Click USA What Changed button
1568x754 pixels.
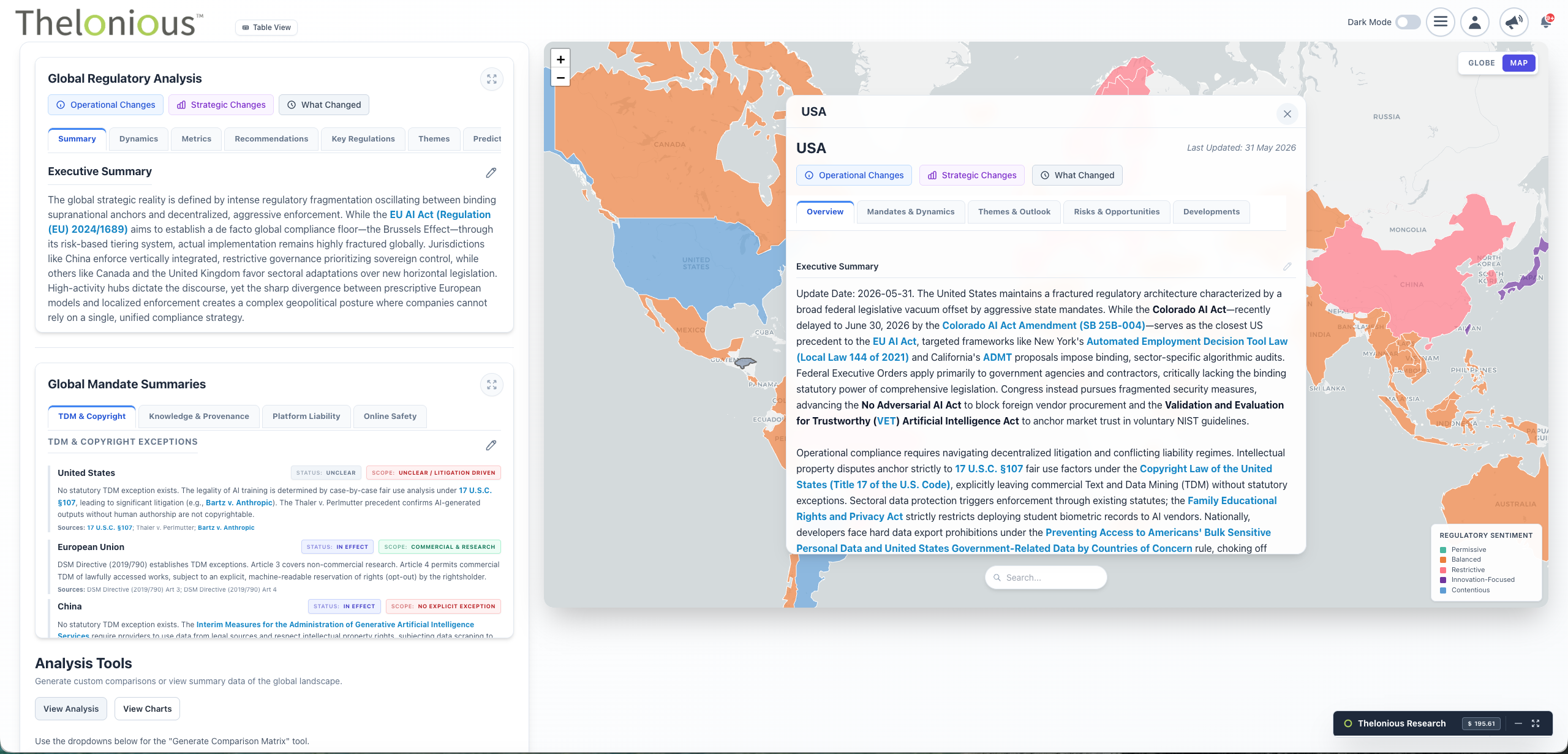(1077, 175)
